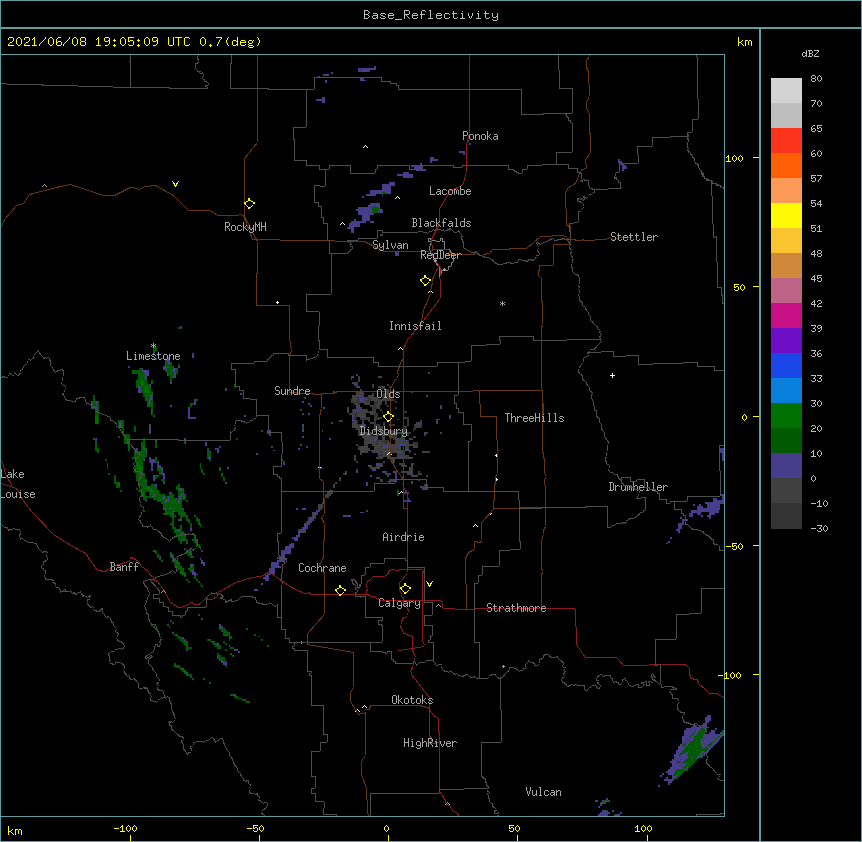Select the orange 57-60 dBZ legend color
The width and height of the screenshot is (862, 842).
(786, 165)
